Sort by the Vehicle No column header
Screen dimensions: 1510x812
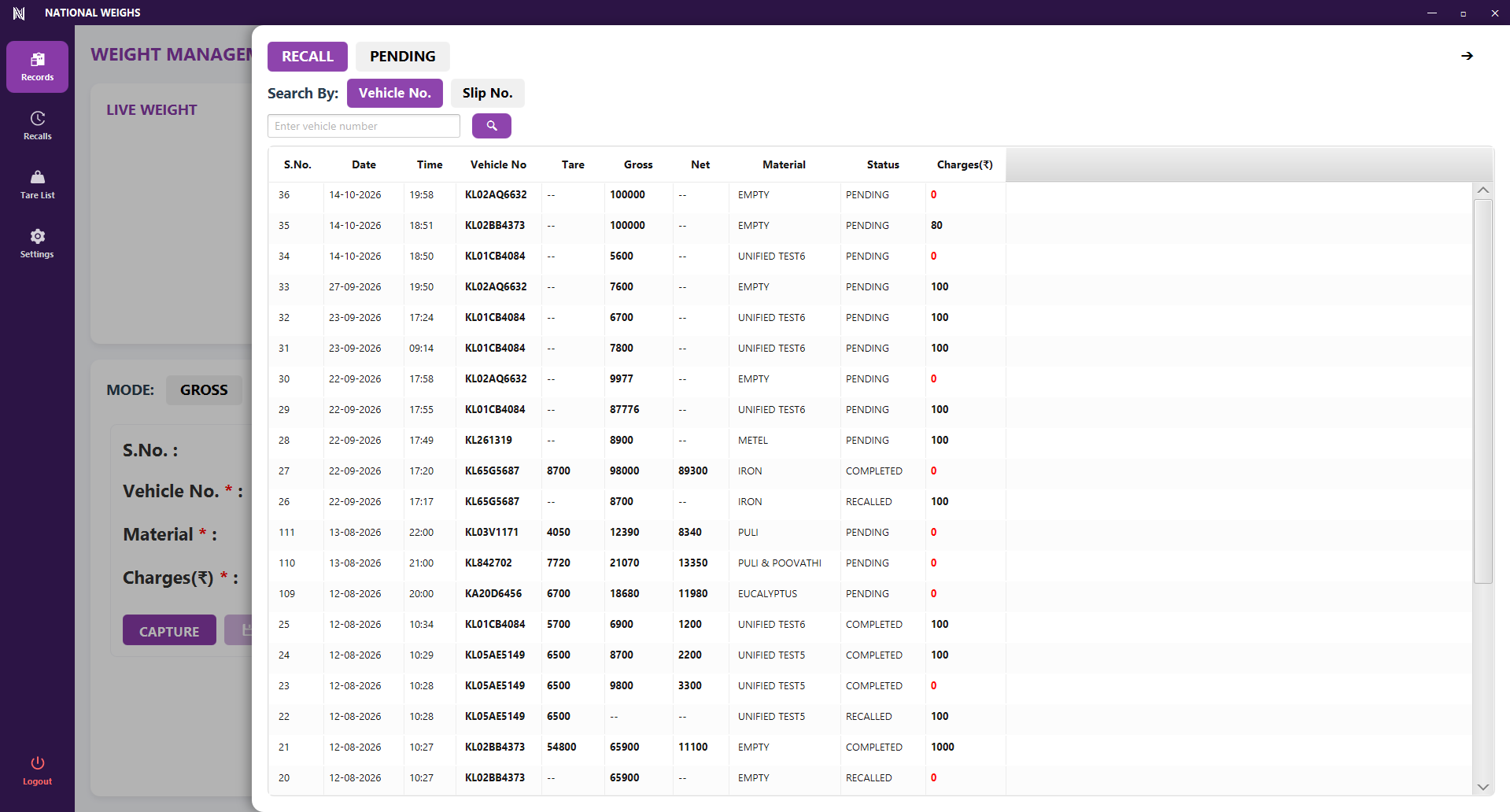point(498,164)
